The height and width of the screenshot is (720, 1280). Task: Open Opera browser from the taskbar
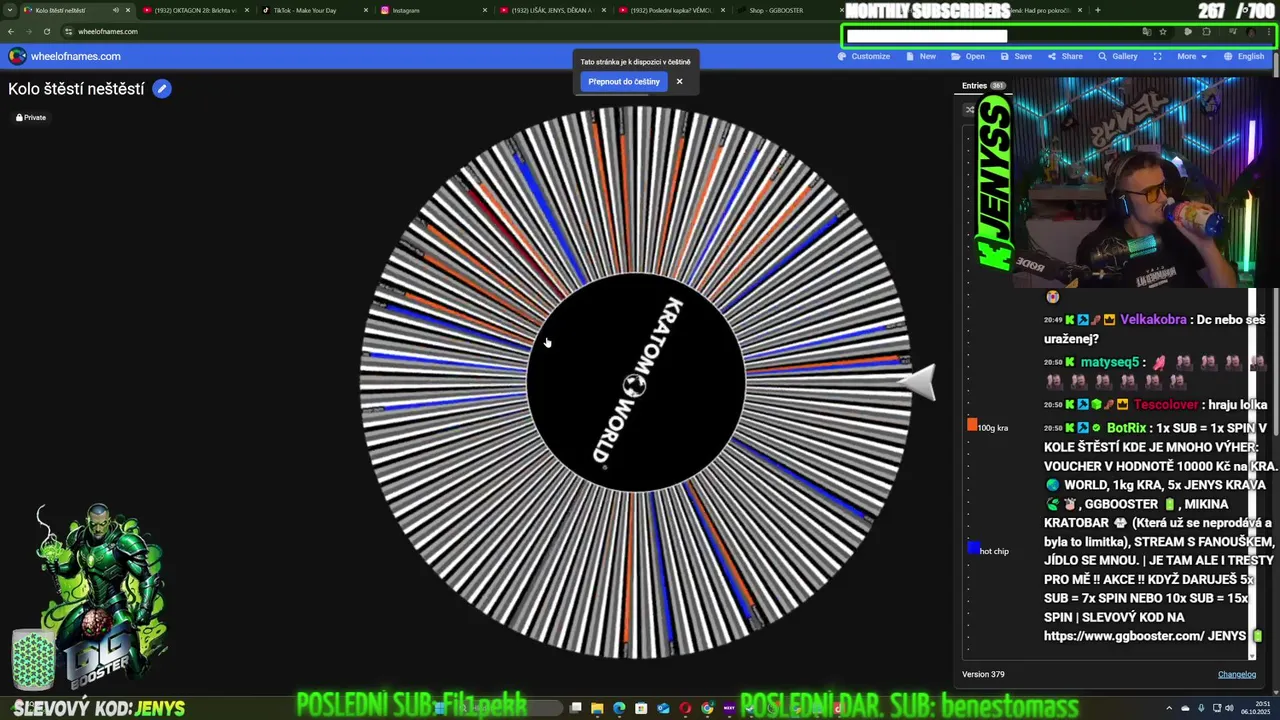685,708
